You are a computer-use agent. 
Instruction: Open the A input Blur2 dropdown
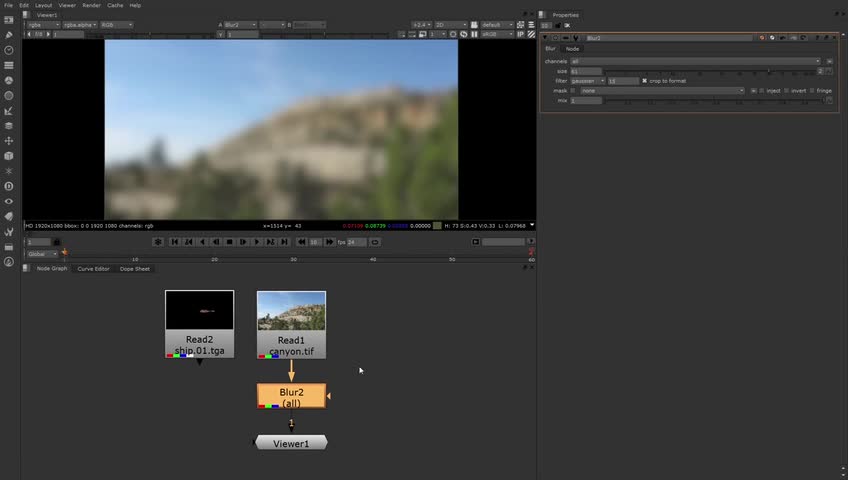pos(240,25)
